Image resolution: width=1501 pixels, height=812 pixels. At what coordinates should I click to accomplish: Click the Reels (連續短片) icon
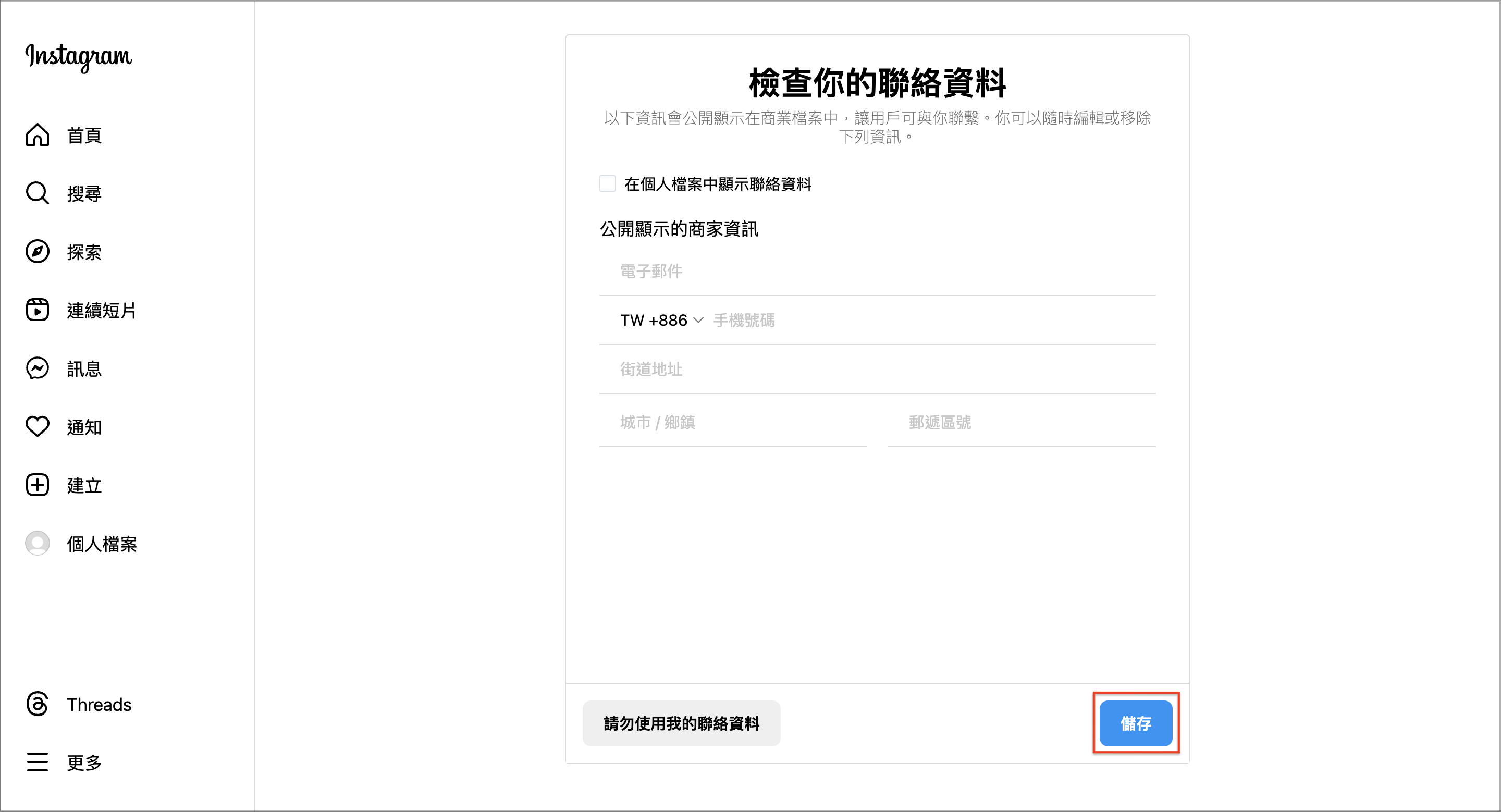pyautogui.click(x=38, y=310)
